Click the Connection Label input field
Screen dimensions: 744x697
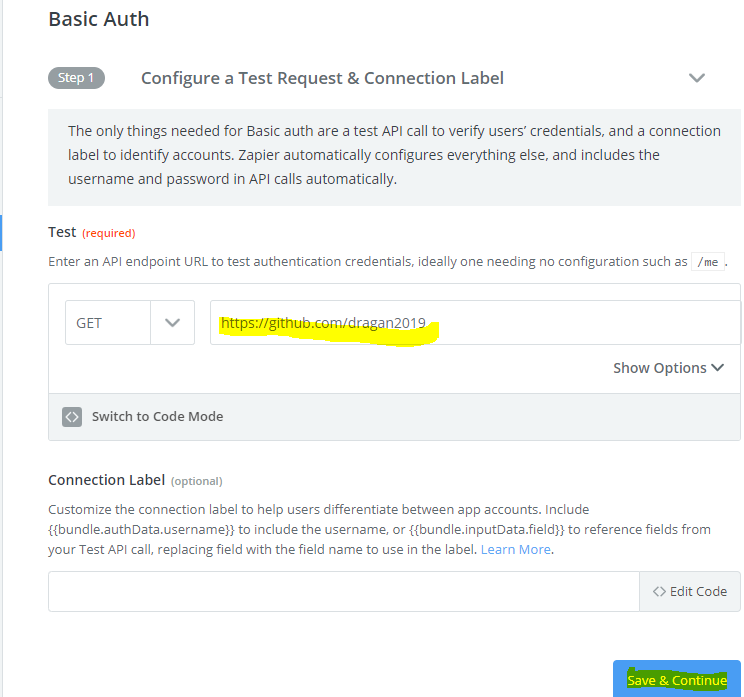[x=344, y=591]
